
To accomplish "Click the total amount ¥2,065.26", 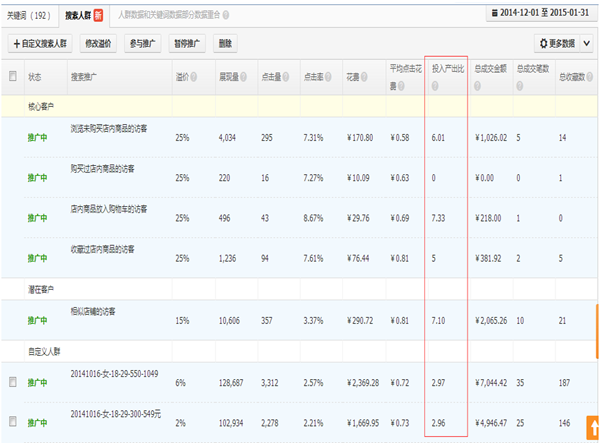I will click(x=491, y=321).
